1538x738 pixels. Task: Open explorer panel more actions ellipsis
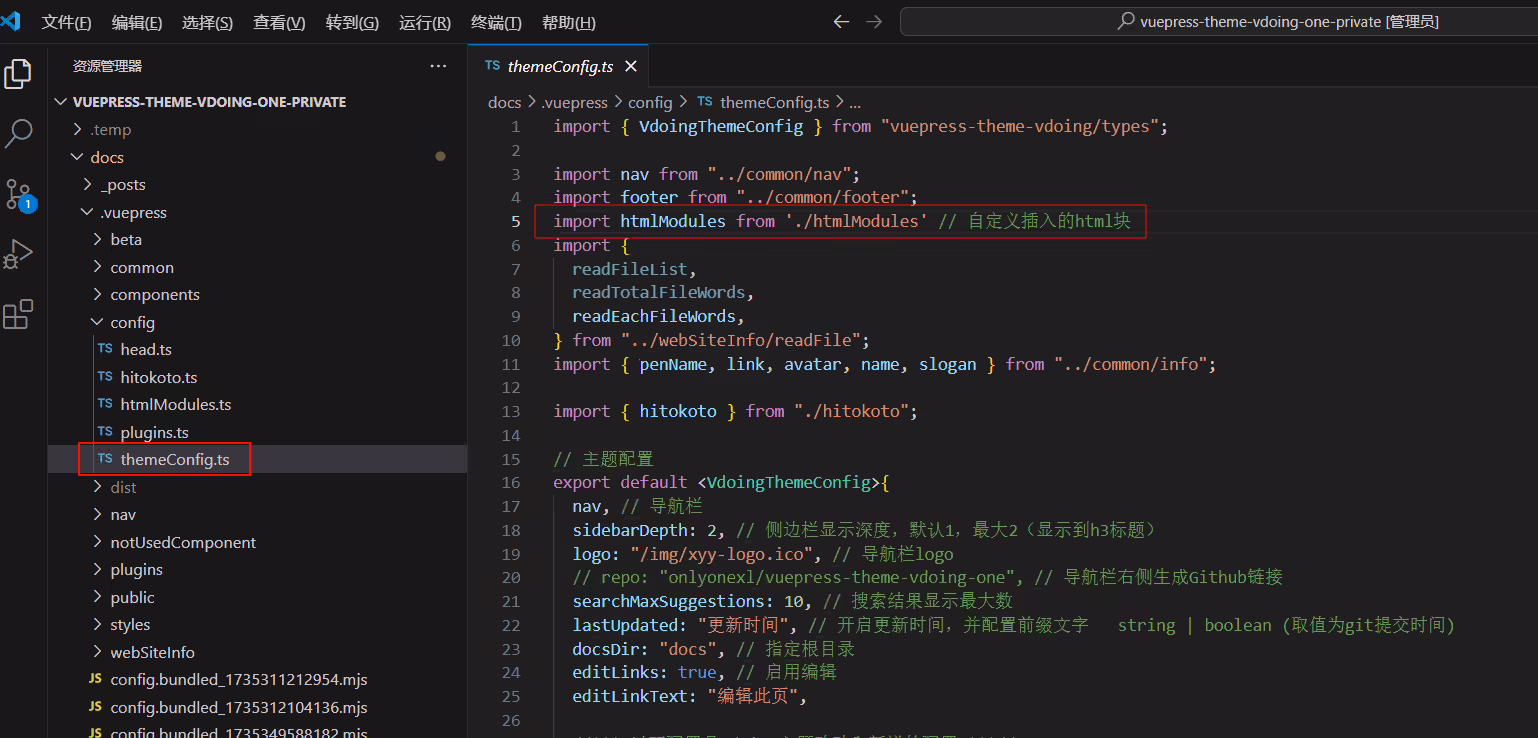click(438, 66)
